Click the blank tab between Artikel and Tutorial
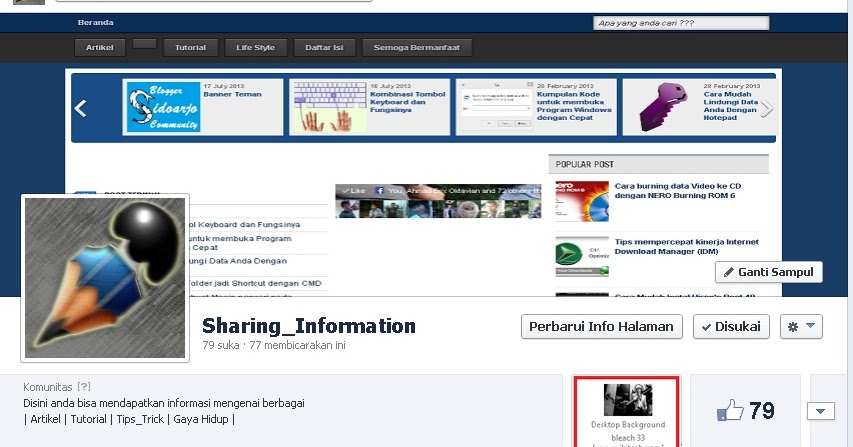This screenshot has width=853, height=447. point(144,44)
